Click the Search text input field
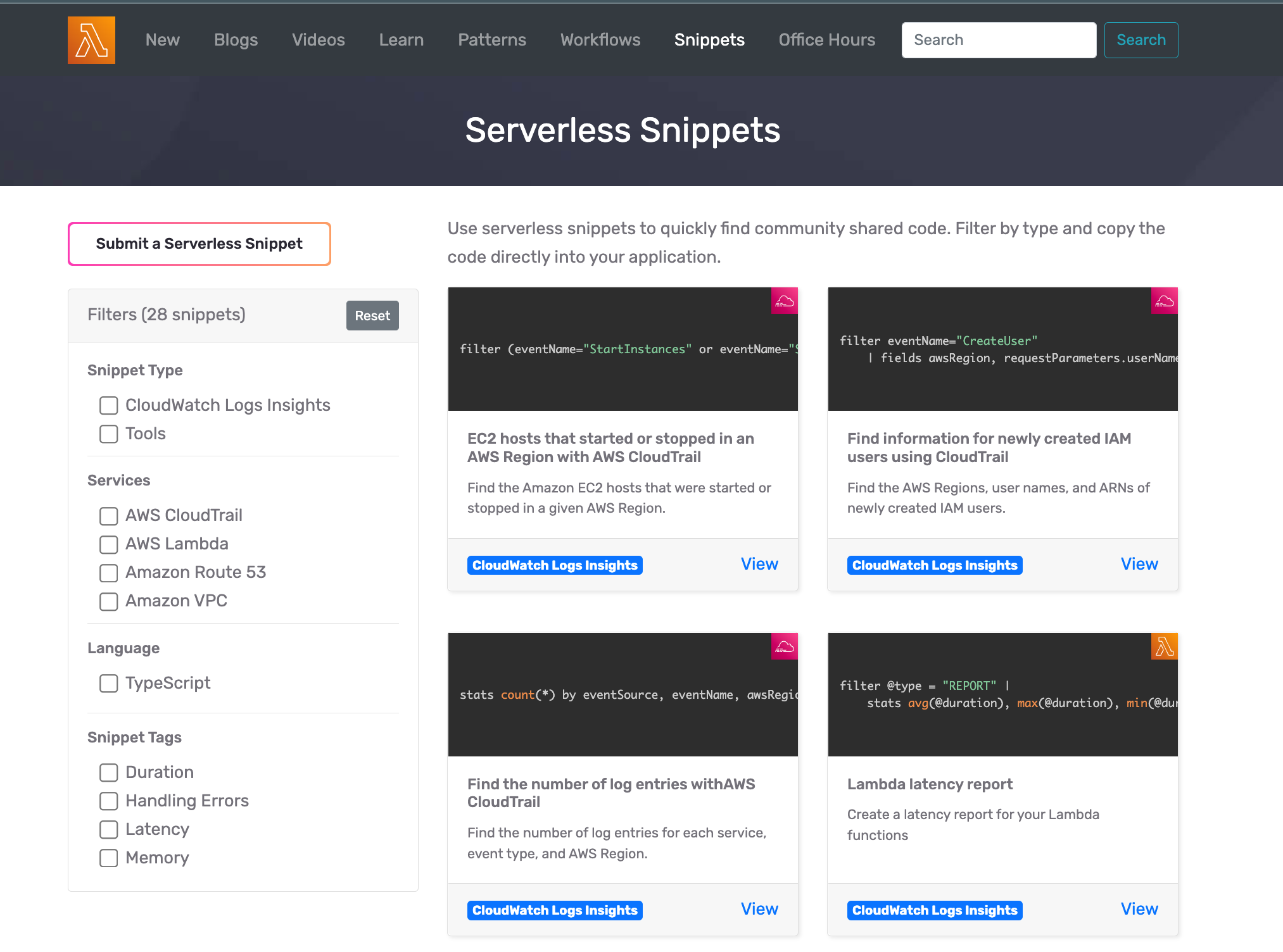This screenshot has height=952, width=1283. pyautogui.click(x=998, y=40)
